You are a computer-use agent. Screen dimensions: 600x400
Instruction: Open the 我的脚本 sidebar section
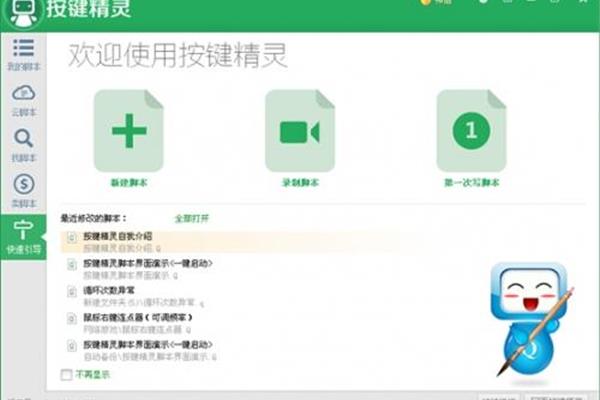[23, 54]
